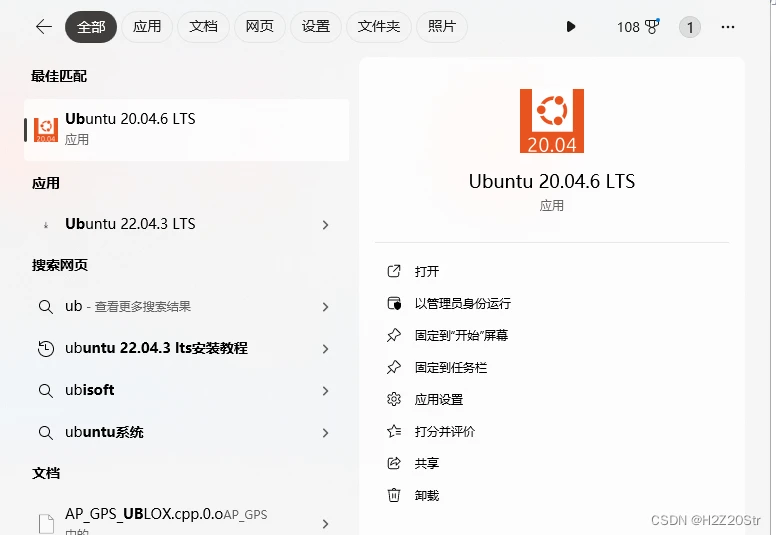Go back using the left arrow icon
Screen dimensions: 776x535
pos(44,27)
